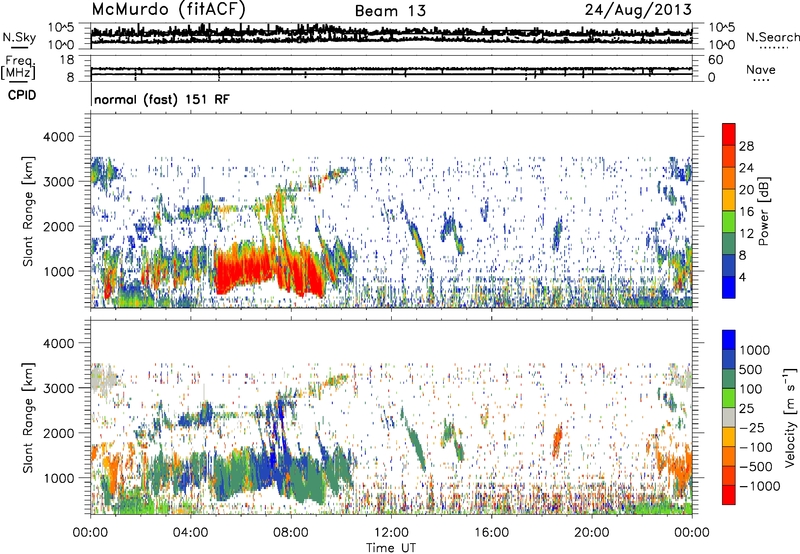The width and height of the screenshot is (800, 554).
Task: Click the 16:00 time tick label
Action: click(491, 533)
